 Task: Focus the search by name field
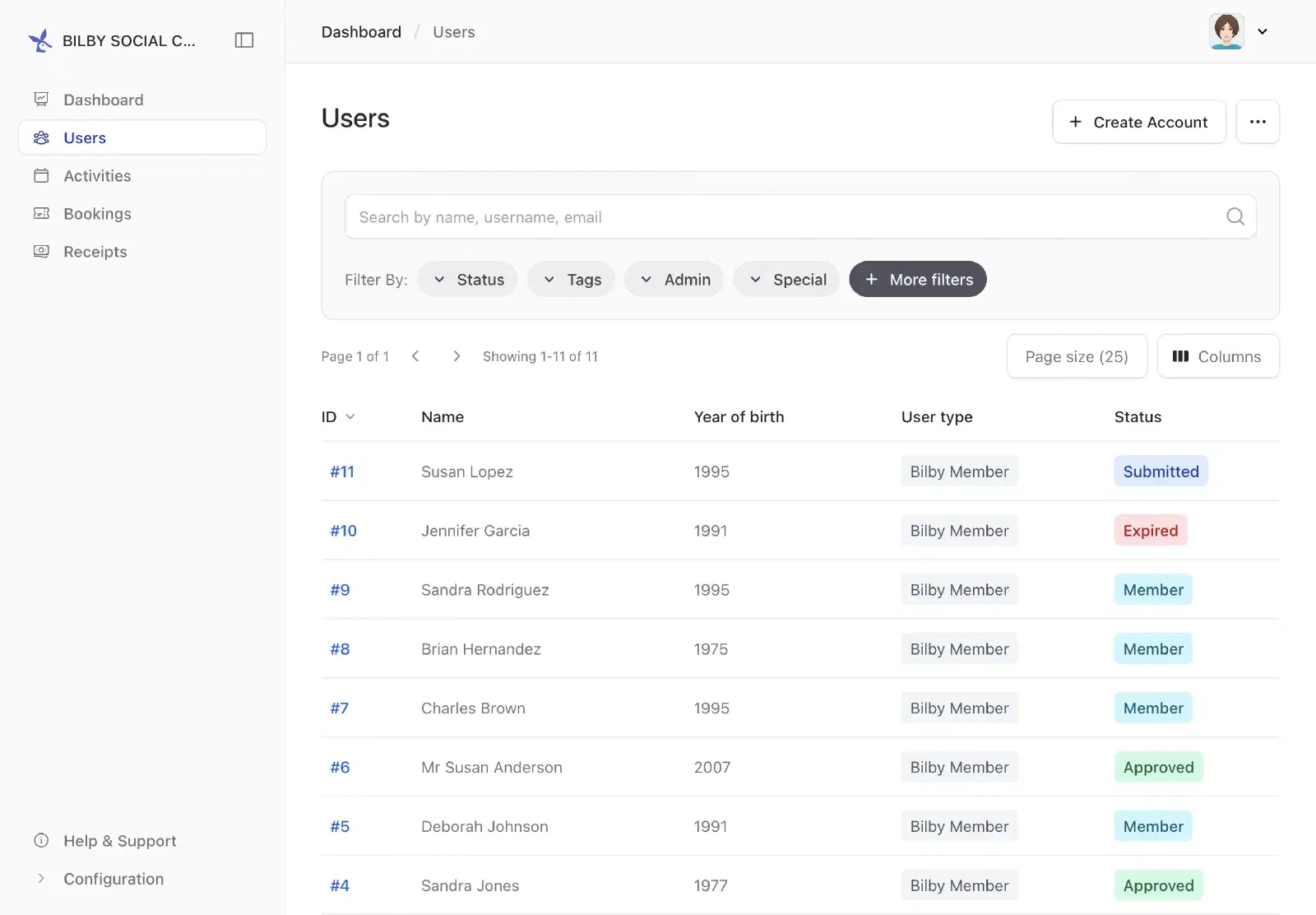click(800, 216)
